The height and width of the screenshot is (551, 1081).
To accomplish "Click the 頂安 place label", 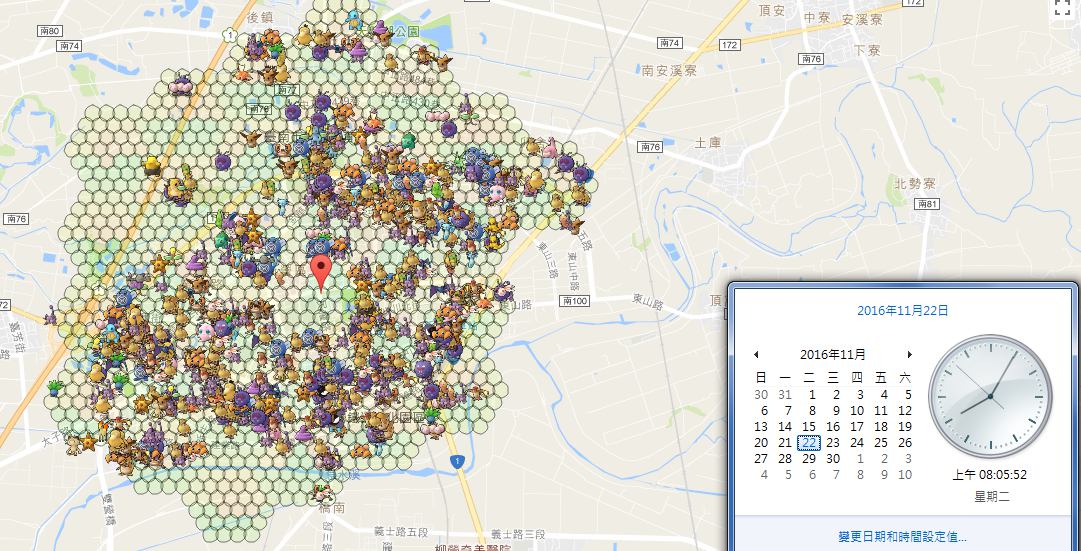I will click(x=771, y=10).
